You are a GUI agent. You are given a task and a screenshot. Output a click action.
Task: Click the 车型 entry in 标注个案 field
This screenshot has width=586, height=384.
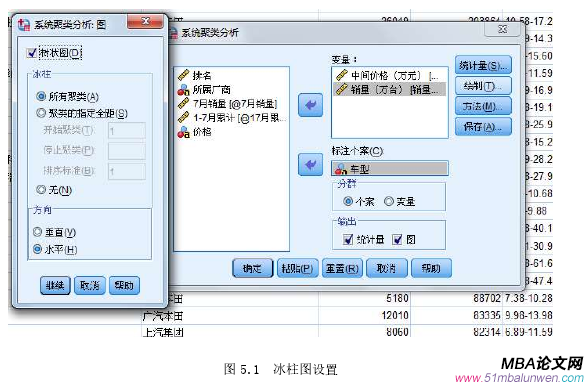(x=389, y=169)
